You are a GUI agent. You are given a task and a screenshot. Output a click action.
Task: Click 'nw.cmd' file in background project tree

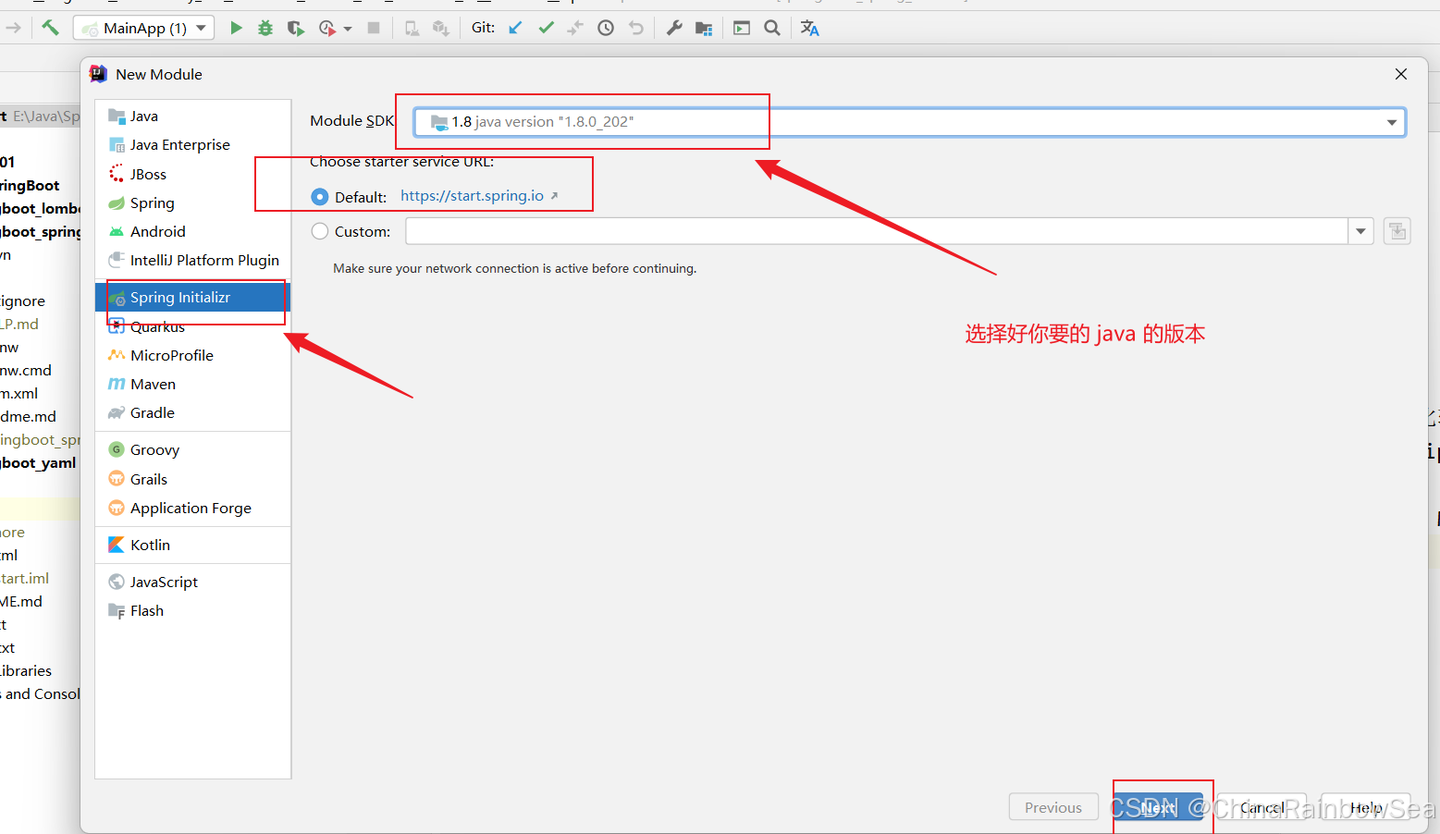25,370
